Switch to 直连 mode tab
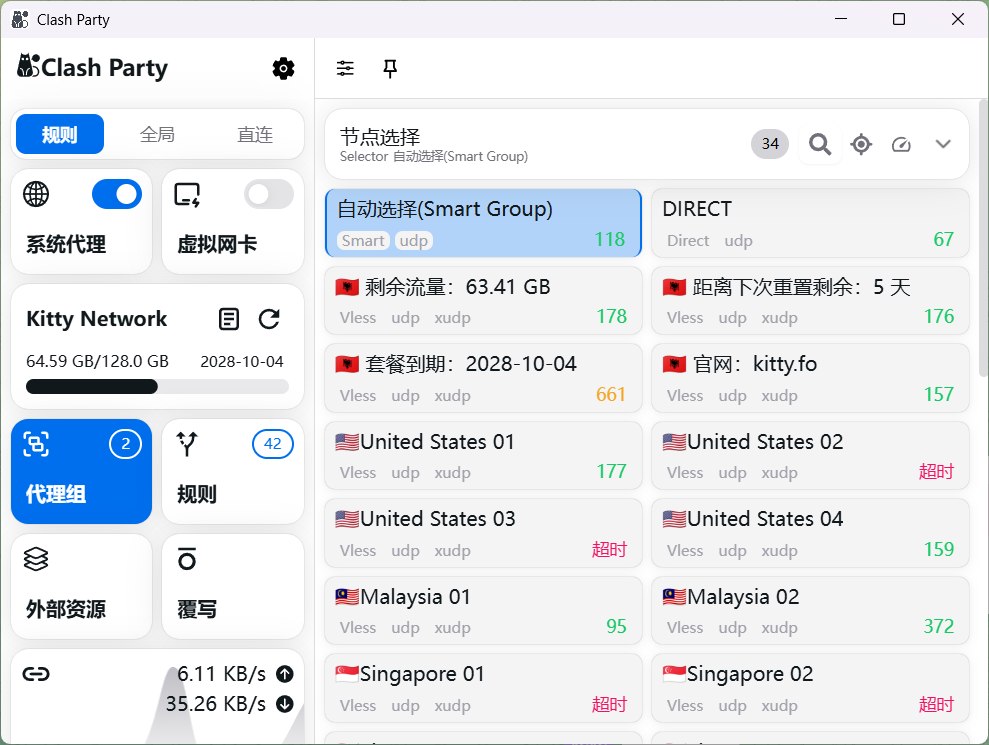 [255, 134]
